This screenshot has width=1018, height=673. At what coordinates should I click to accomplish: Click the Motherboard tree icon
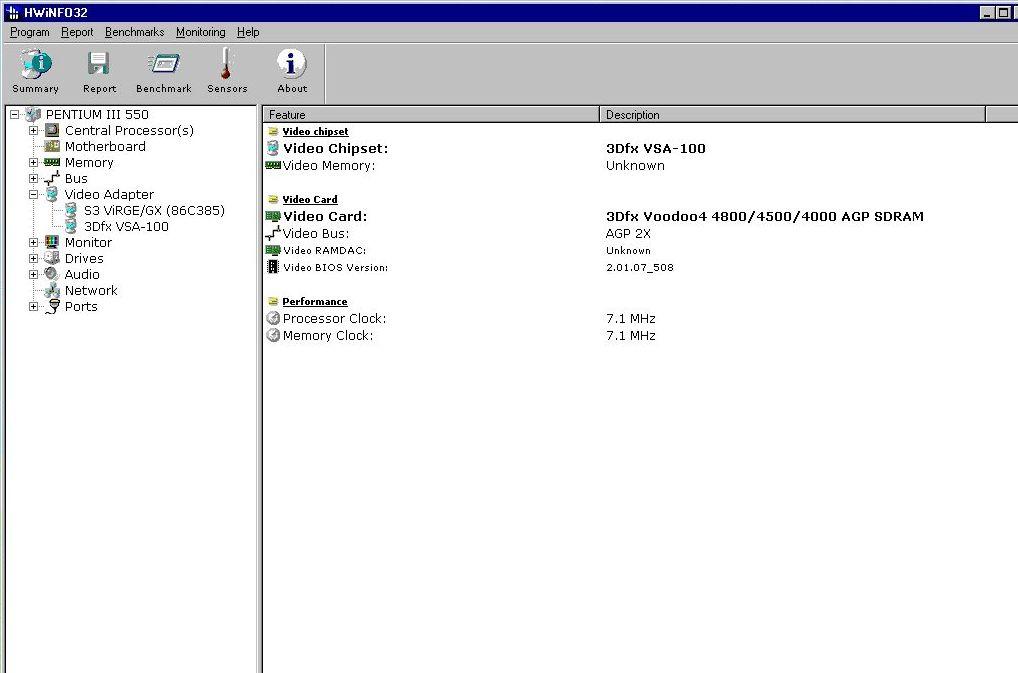(52, 146)
